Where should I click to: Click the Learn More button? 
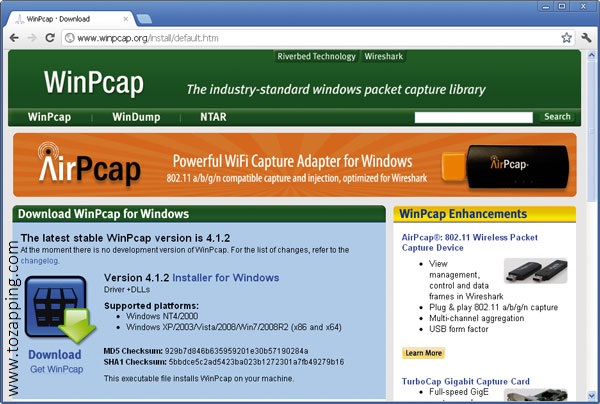coord(424,353)
